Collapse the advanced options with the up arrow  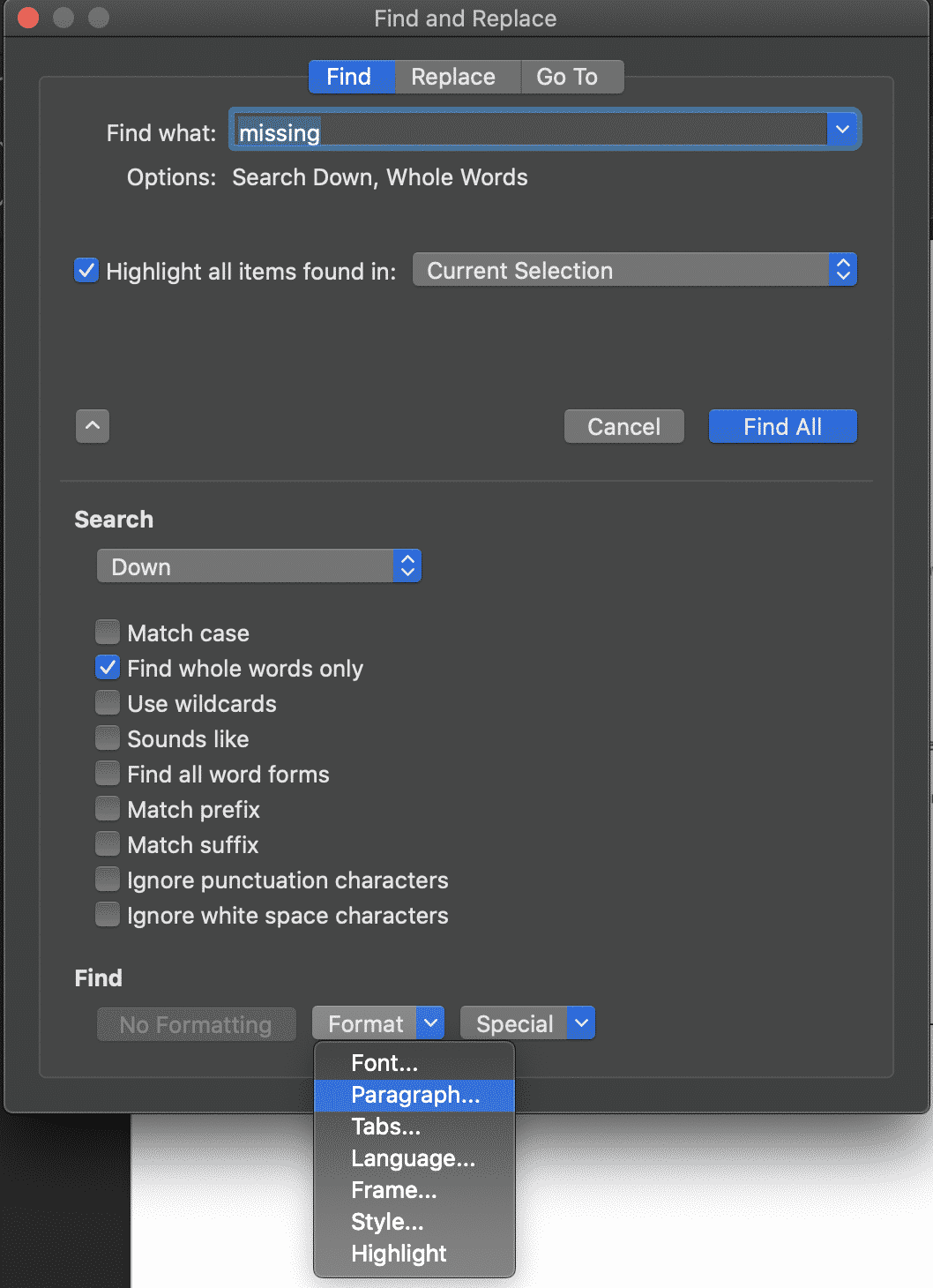[92, 426]
